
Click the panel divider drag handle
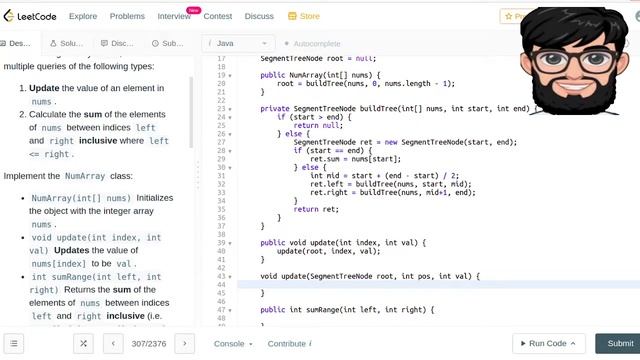[198, 176]
